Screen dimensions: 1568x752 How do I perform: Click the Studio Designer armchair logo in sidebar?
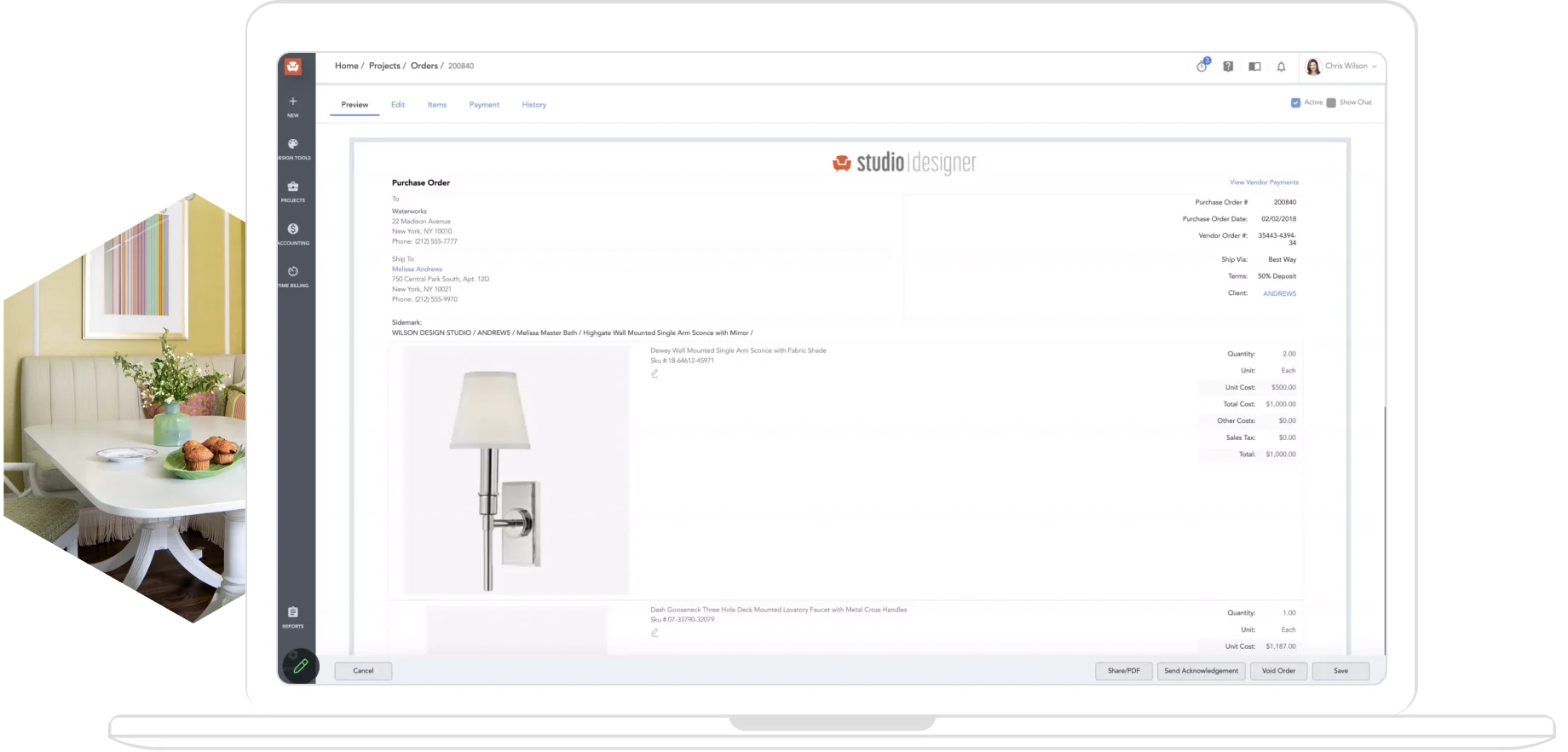click(x=293, y=67)
